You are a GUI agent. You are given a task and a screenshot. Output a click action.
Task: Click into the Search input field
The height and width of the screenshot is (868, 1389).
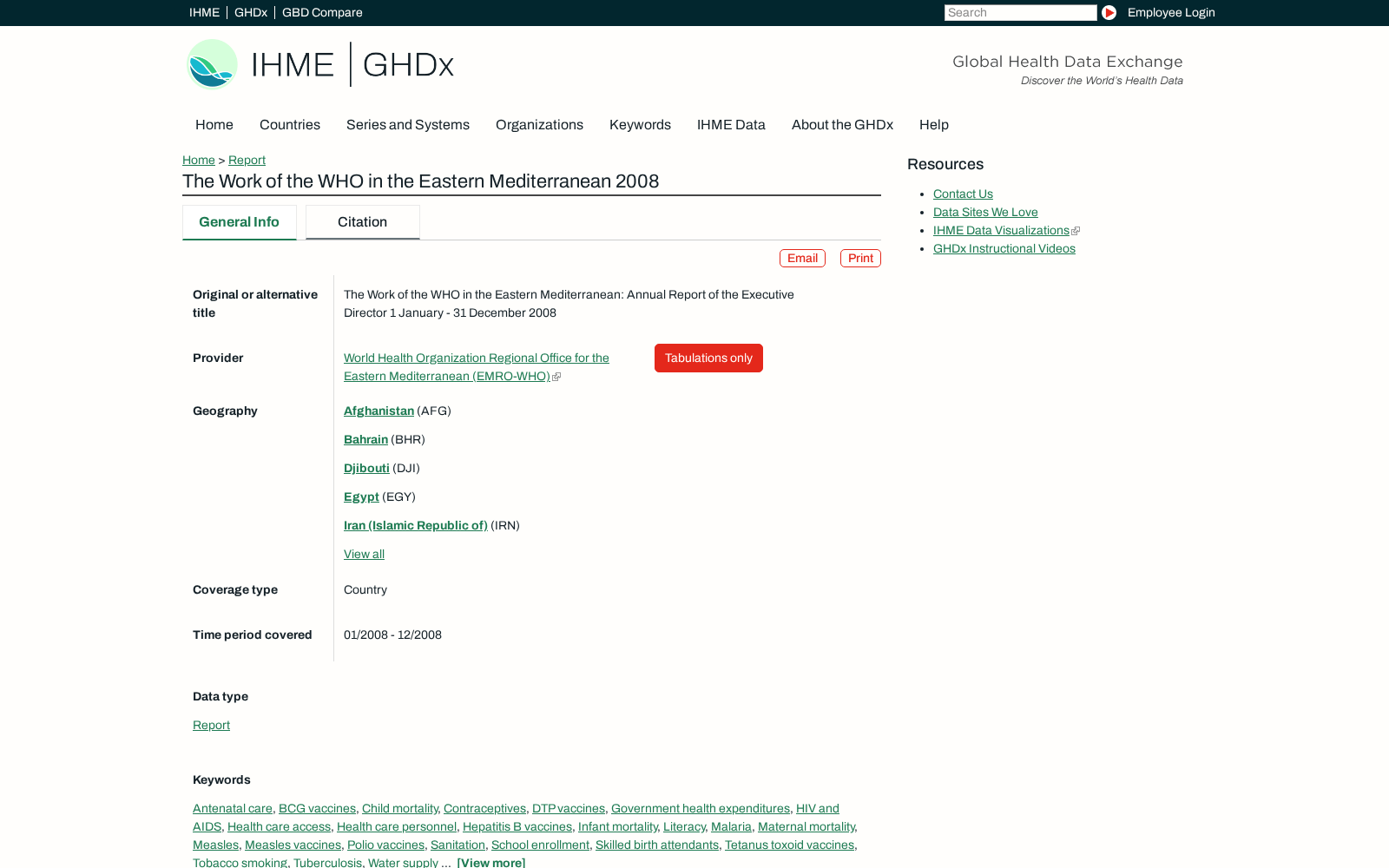(x=1021, y=12)
